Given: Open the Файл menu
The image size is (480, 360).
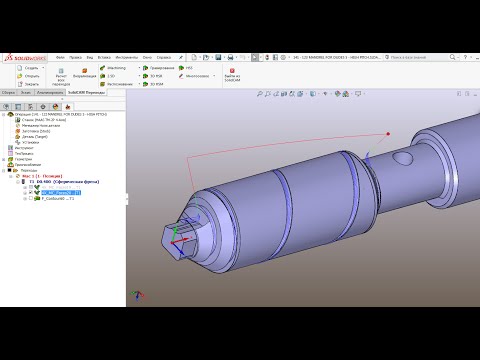Looking at the screenshot, I should coord(60,57).
